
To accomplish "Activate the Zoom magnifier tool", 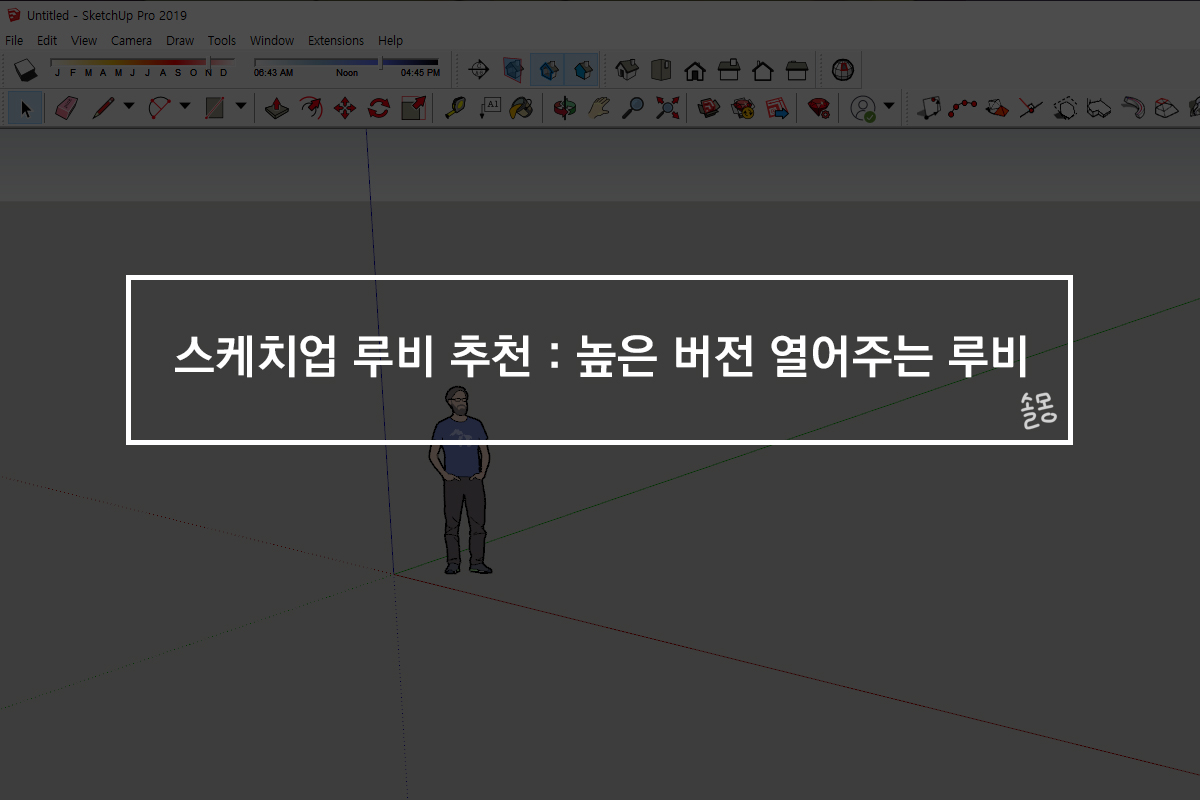I will point(633,108).
